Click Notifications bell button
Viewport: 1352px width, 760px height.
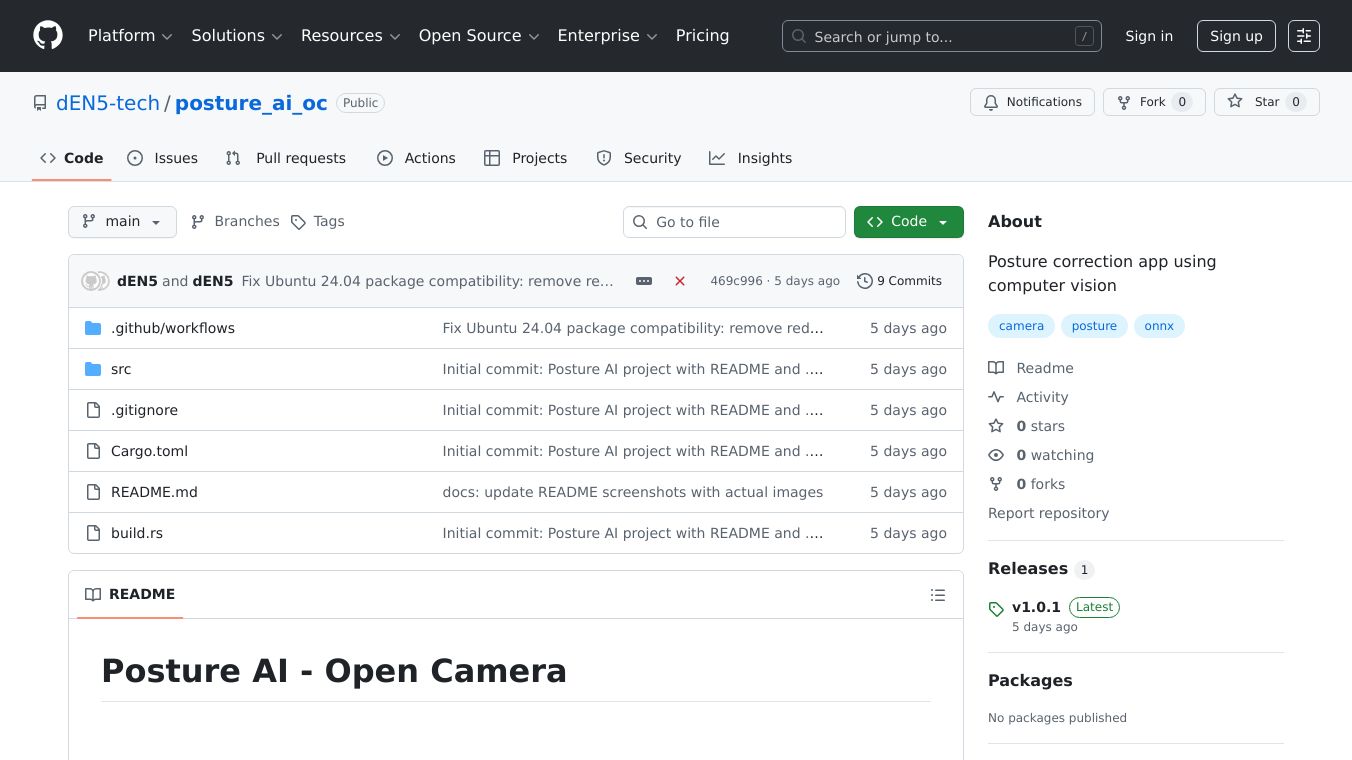1032,102
